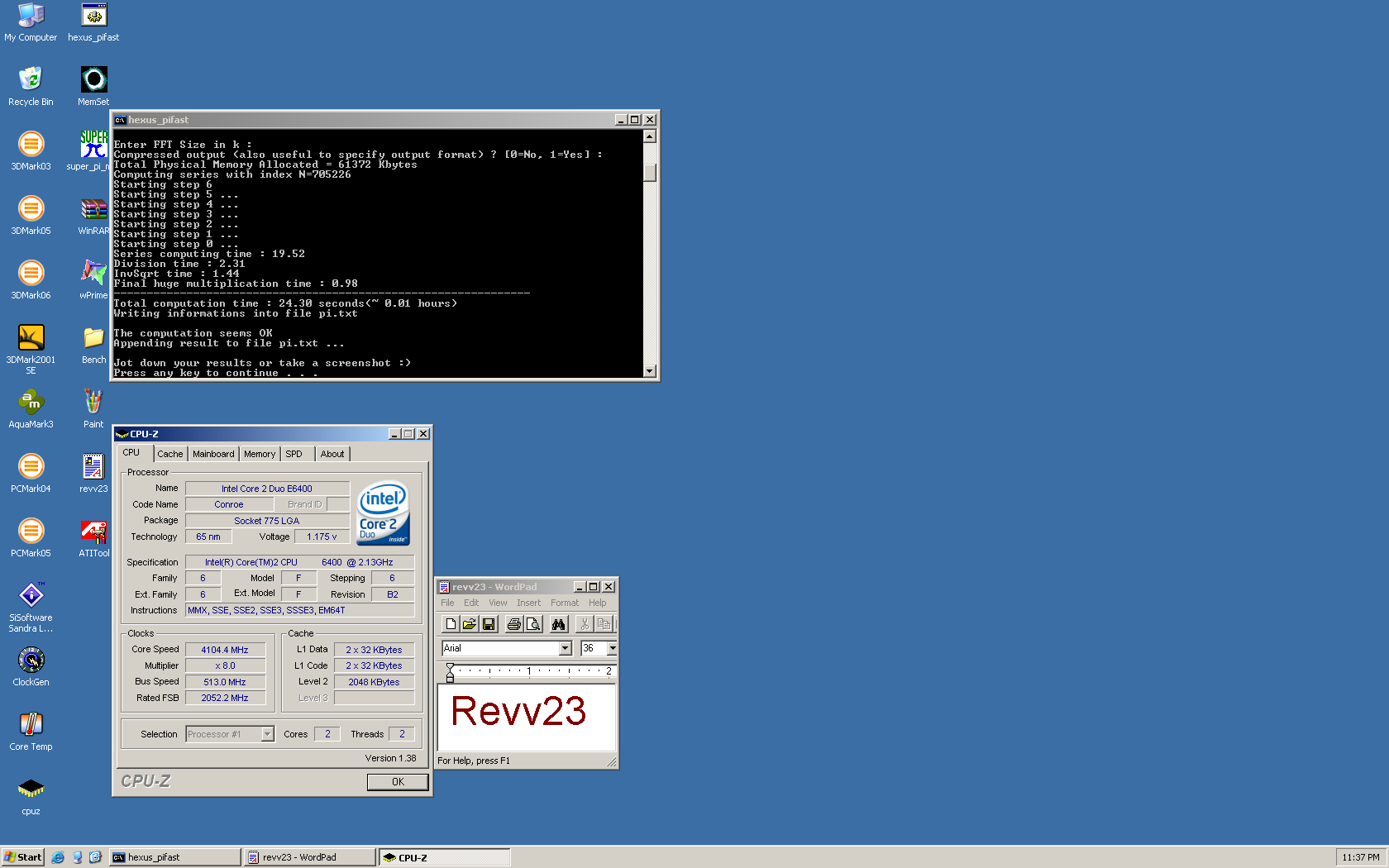Open the Edit menu in WordPad

[x=471, y=603]
